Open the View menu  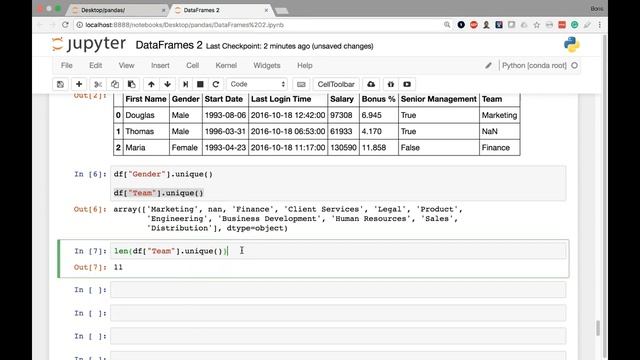coord(127,65)
